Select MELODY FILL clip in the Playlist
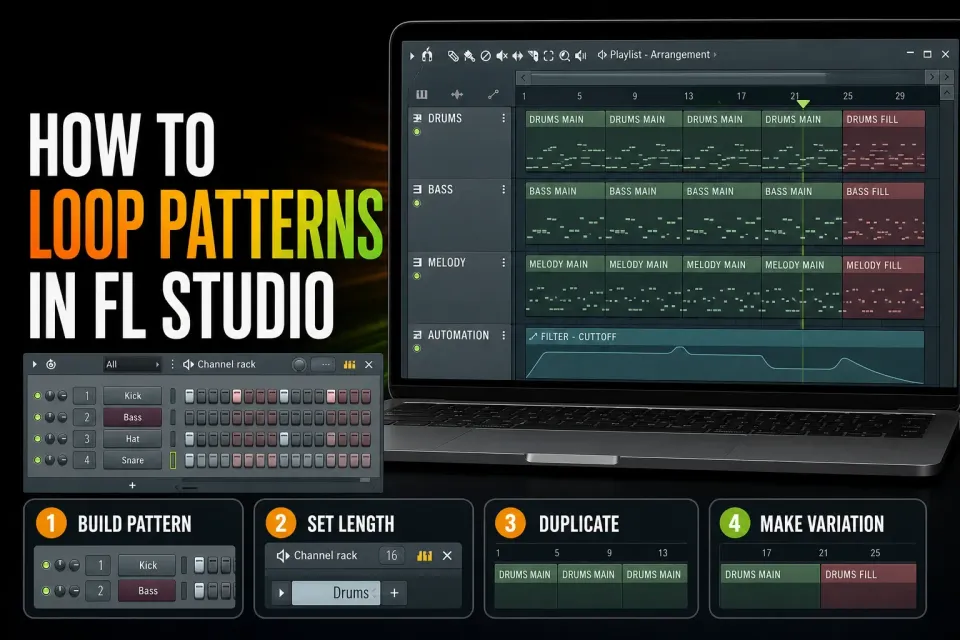Screen dimensions: 960x640 point(883,287)
